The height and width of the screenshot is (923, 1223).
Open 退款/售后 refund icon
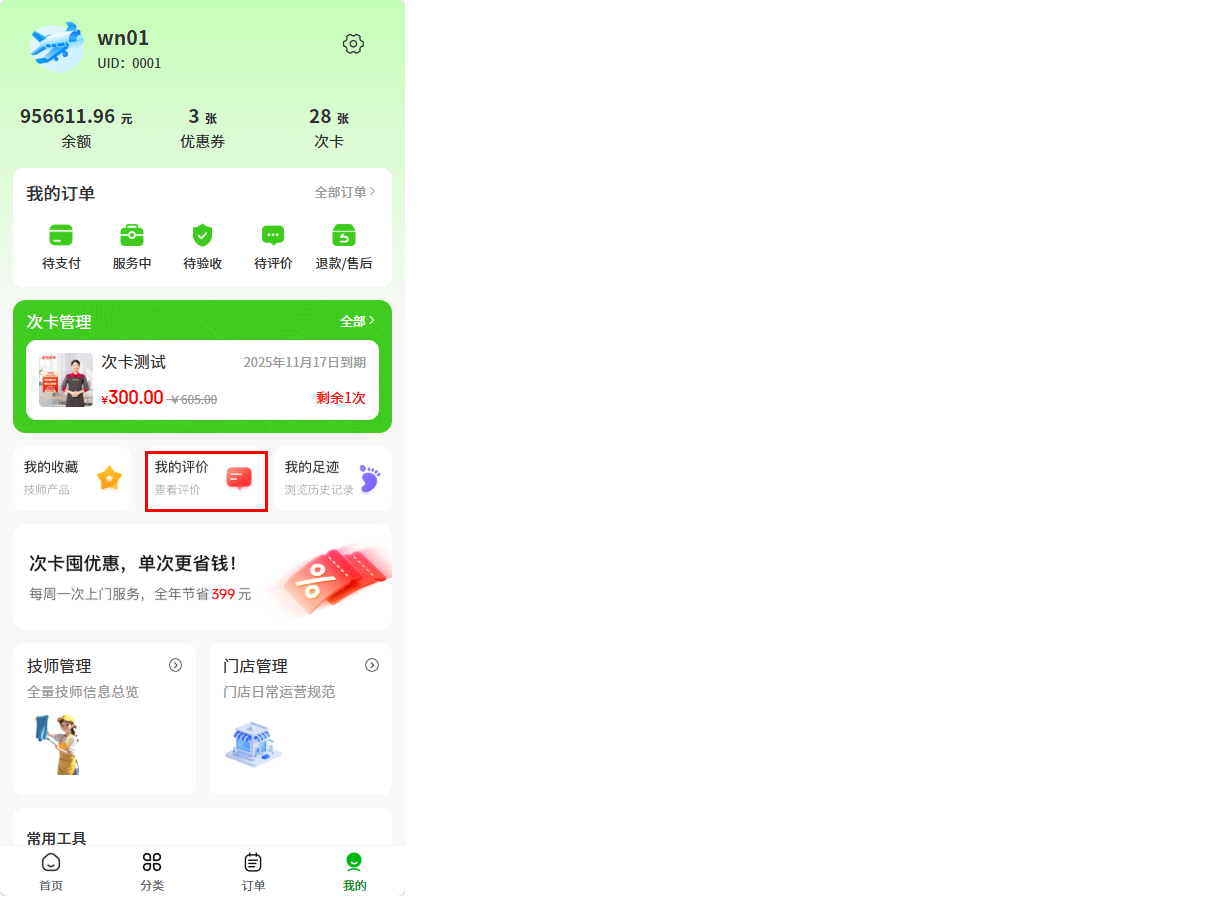(x=344, y=235)
